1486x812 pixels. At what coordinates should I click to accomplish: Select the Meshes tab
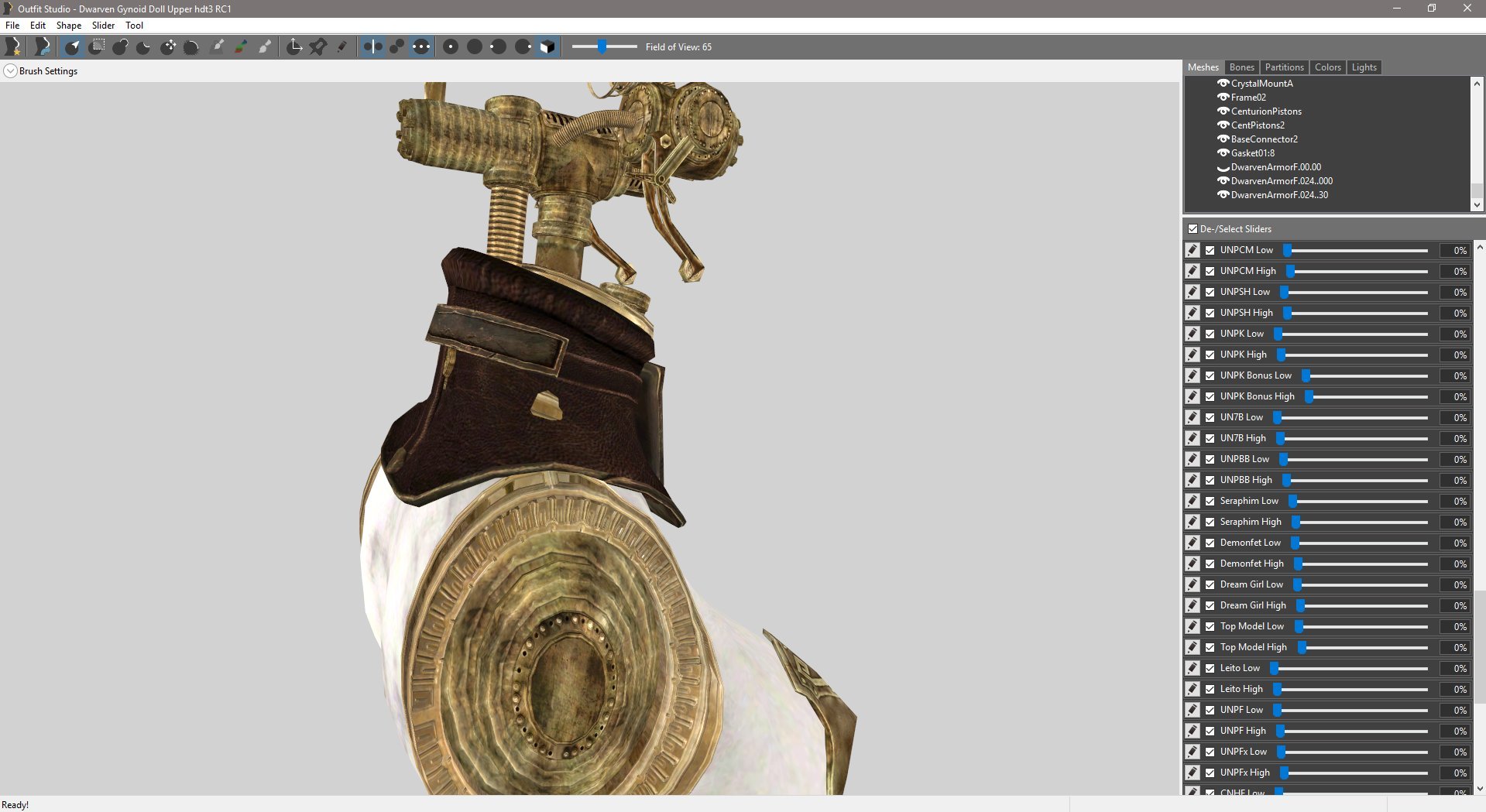1203,67
